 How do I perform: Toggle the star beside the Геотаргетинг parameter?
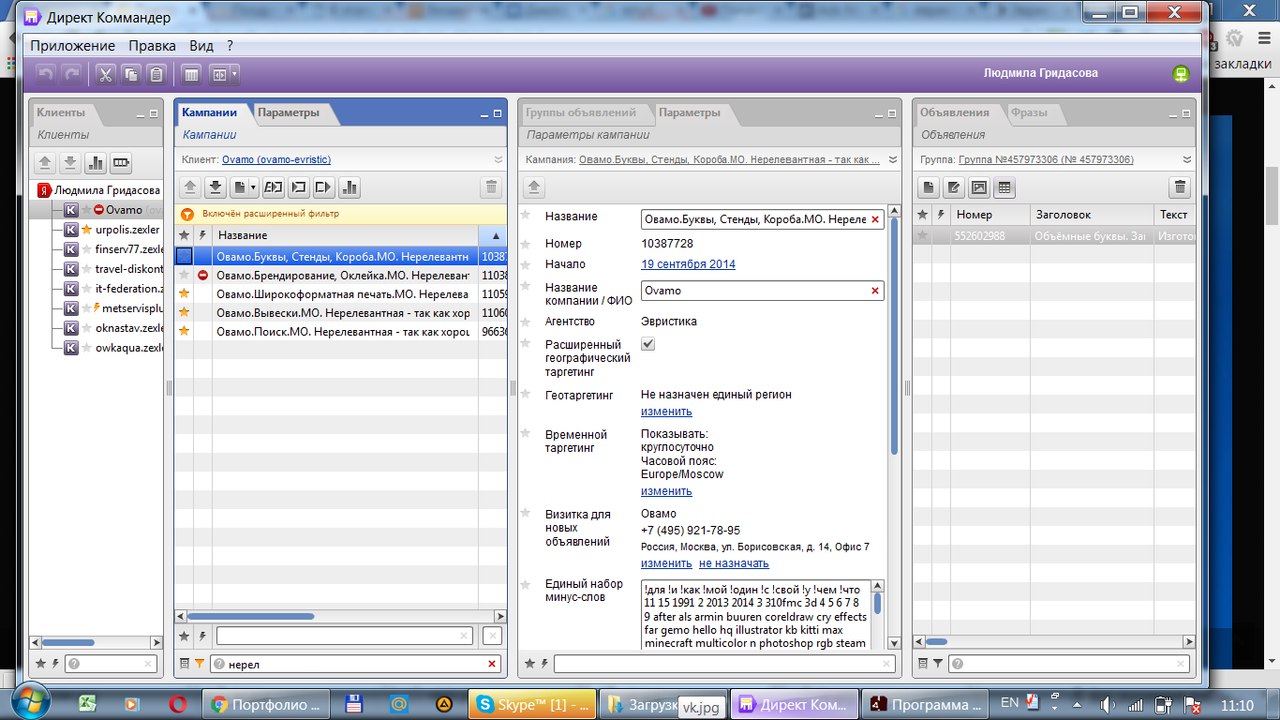point(526,395)
